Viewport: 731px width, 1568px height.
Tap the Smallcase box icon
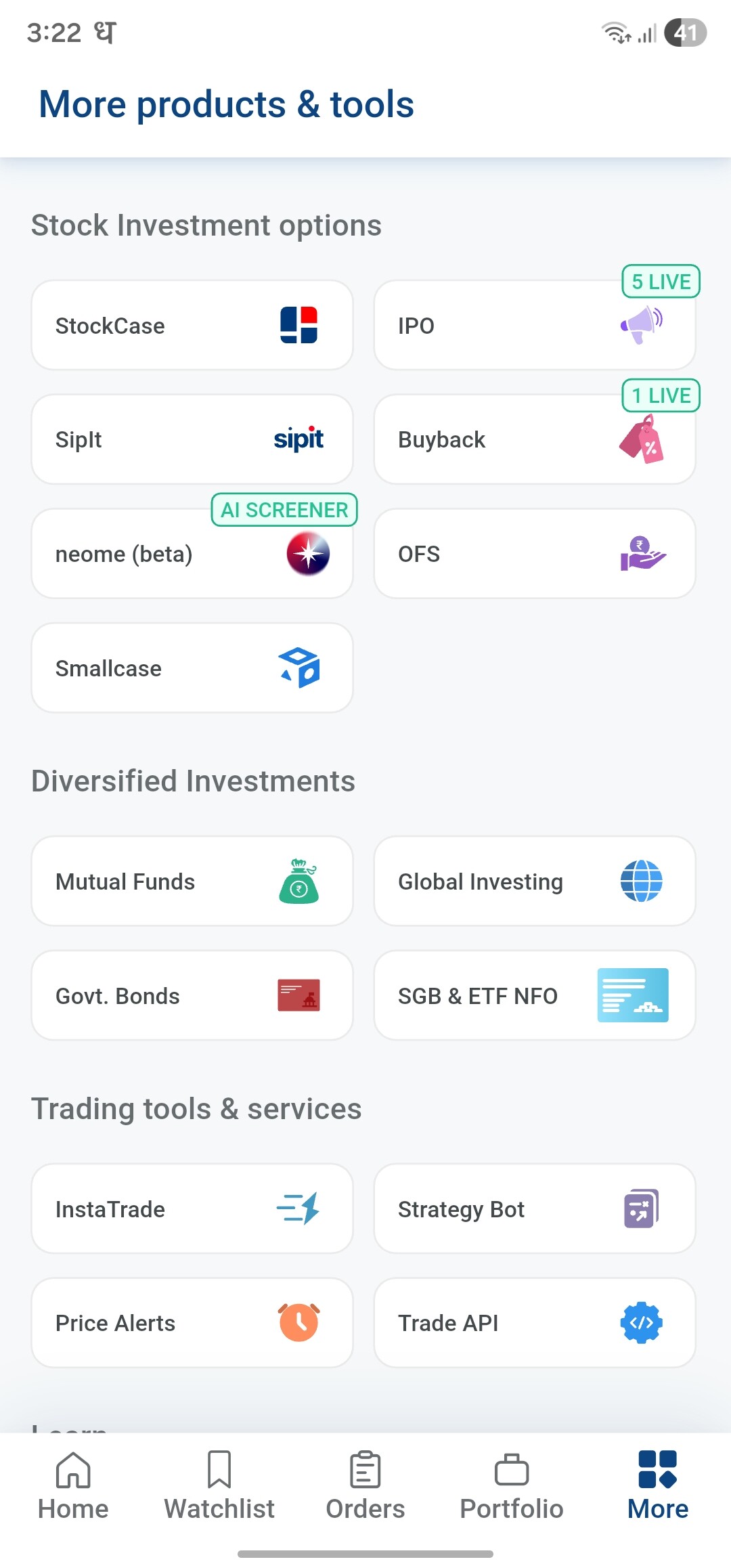click(x=299, y=668)
